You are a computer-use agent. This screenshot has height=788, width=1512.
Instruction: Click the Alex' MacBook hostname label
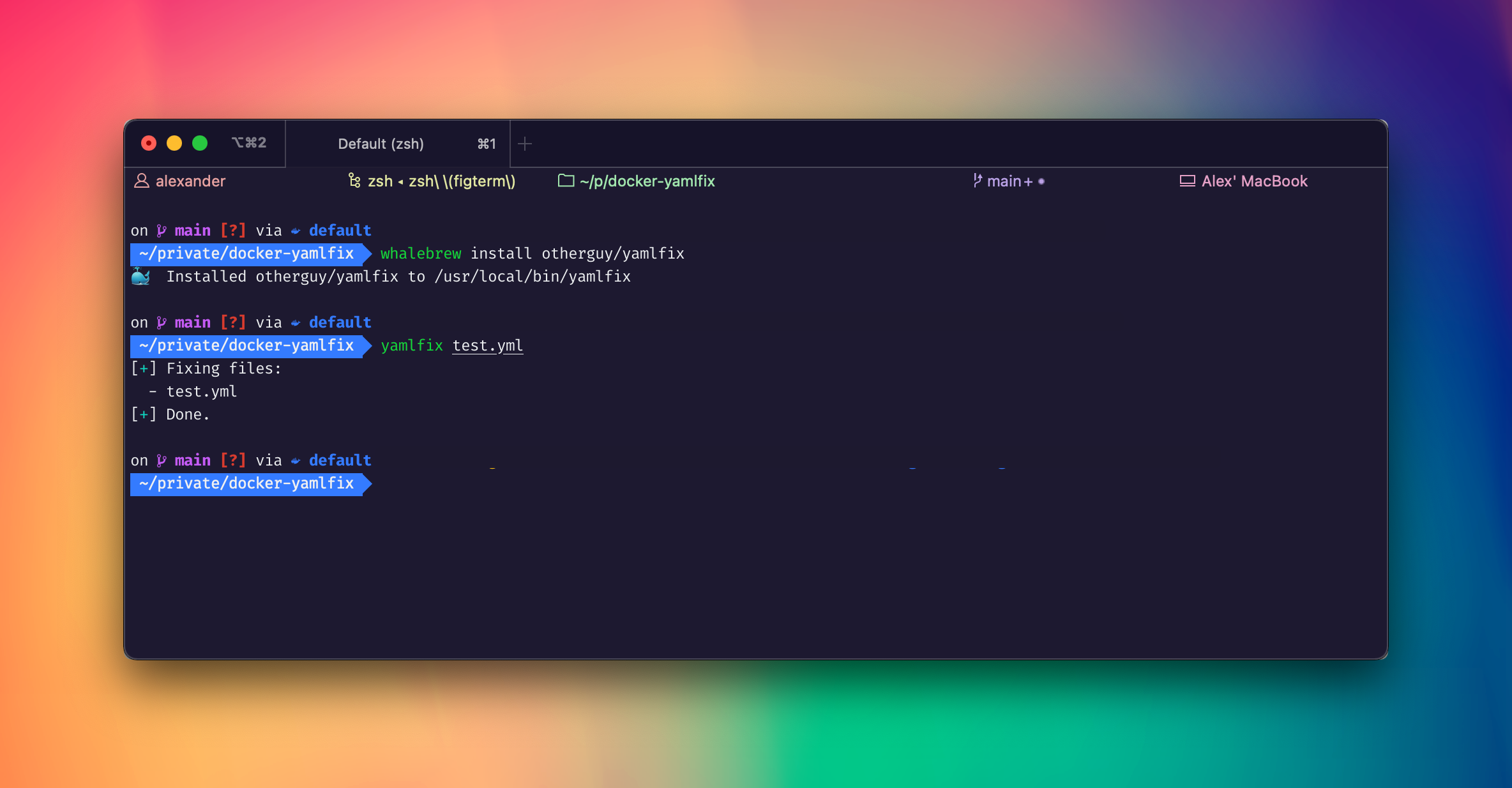coord(1254,181)
